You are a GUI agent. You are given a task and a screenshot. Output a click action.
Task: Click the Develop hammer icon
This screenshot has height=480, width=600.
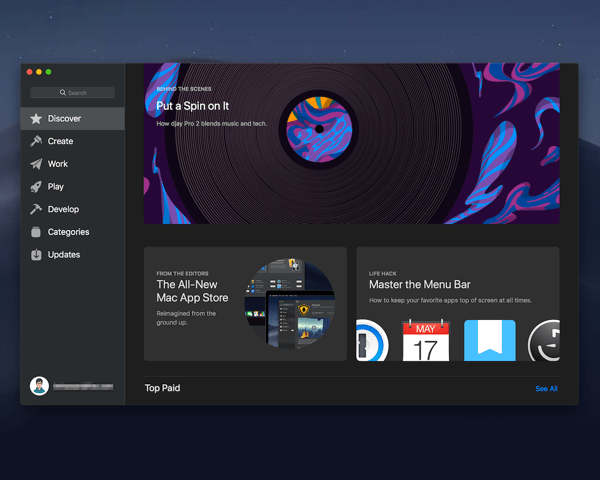click(x=36, y=209)
